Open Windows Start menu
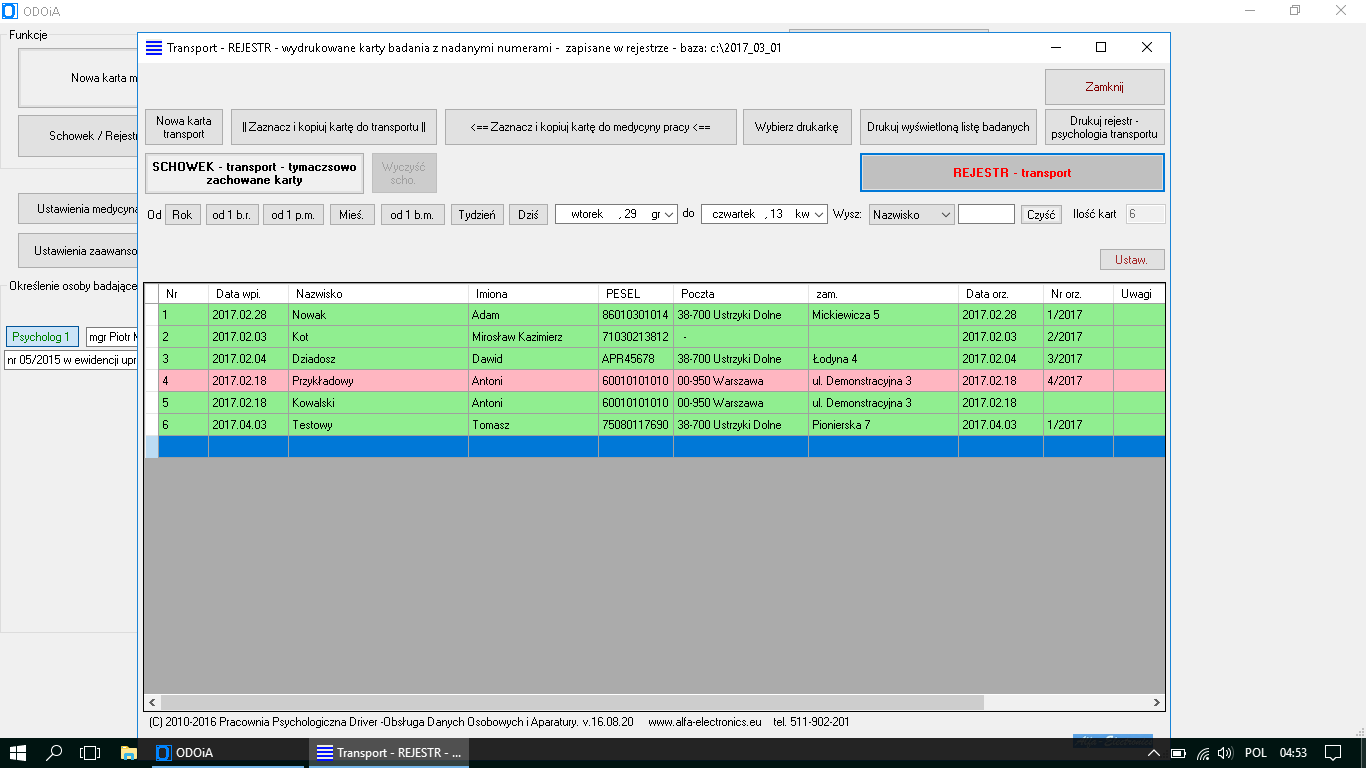 [18, 752]
